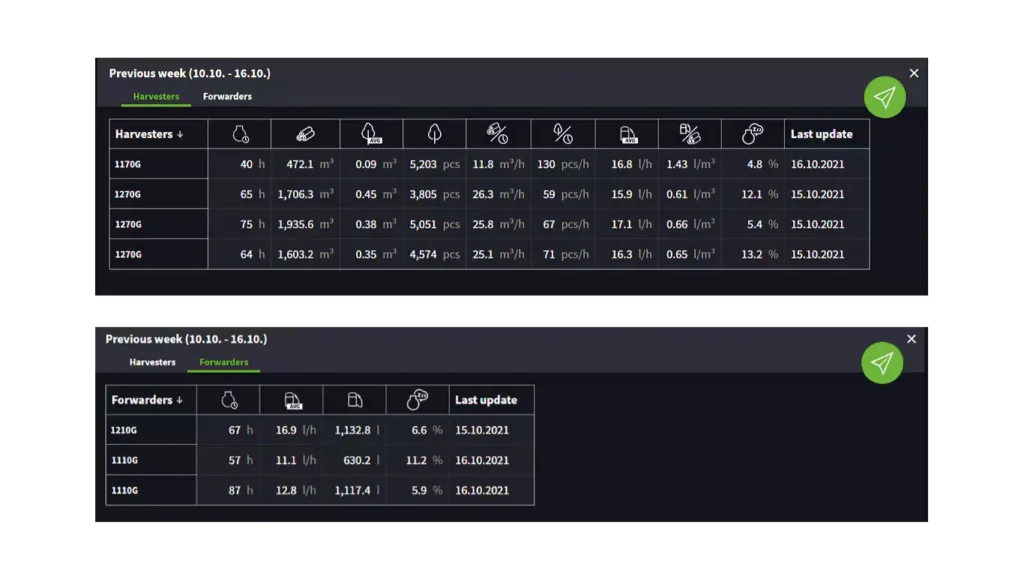Click the idle percentage icon in Harvesters table
Viewport: 1024px width, 576px height.
(752, 134)
